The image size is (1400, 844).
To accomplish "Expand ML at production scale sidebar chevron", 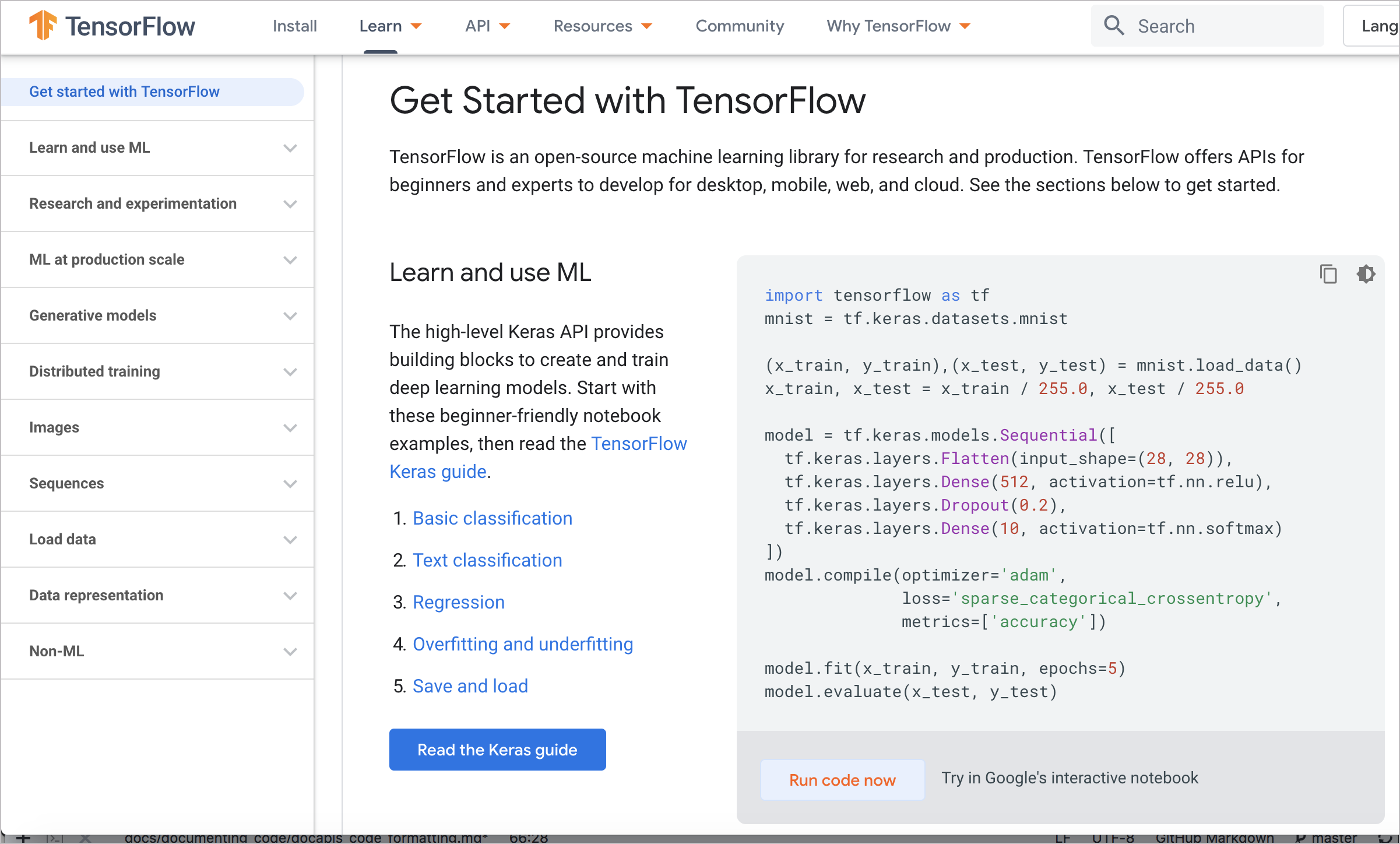I will pos(290,259).
